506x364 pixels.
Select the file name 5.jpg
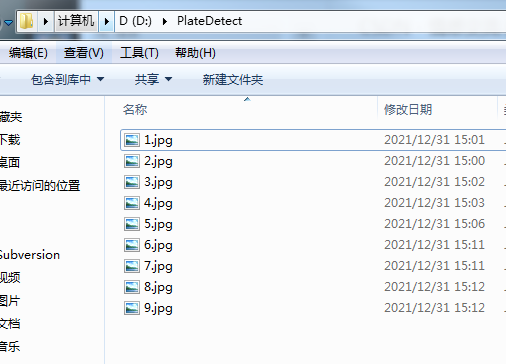tap(158, 224)
